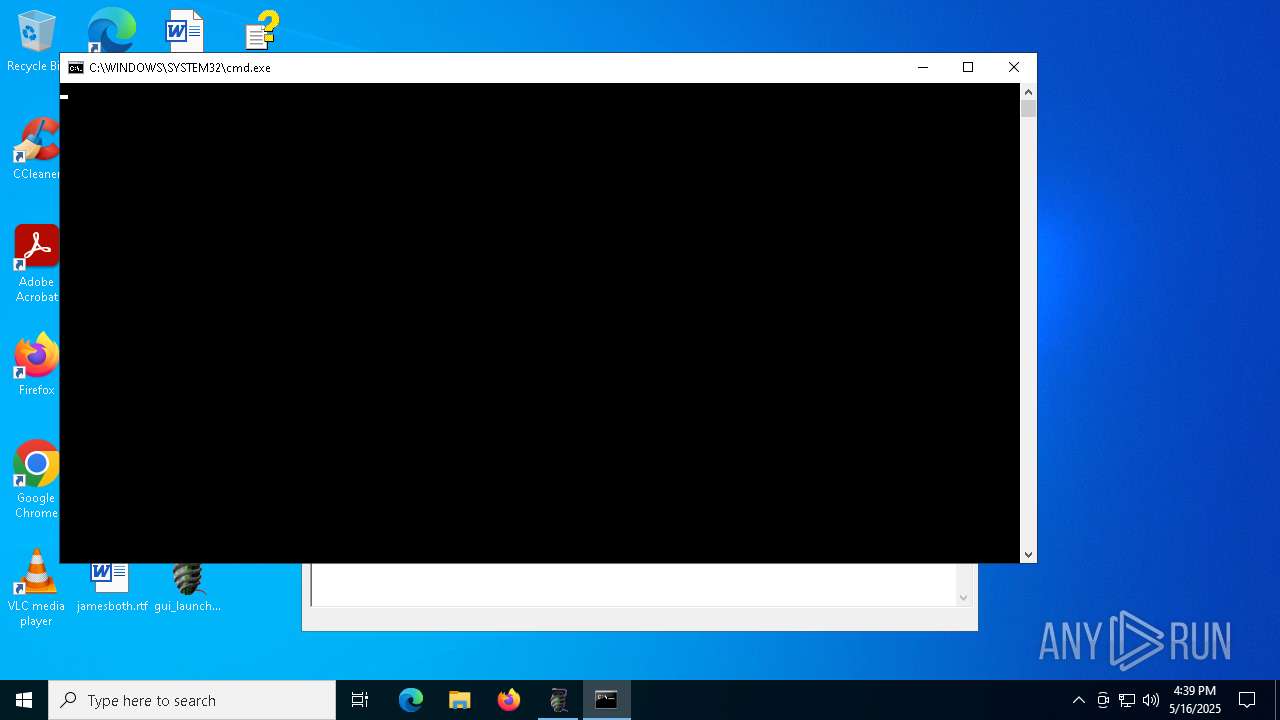Screen dimensions: 1280x720
Task: Select the gui_launch desktop icon
Action: click(187, 589)
